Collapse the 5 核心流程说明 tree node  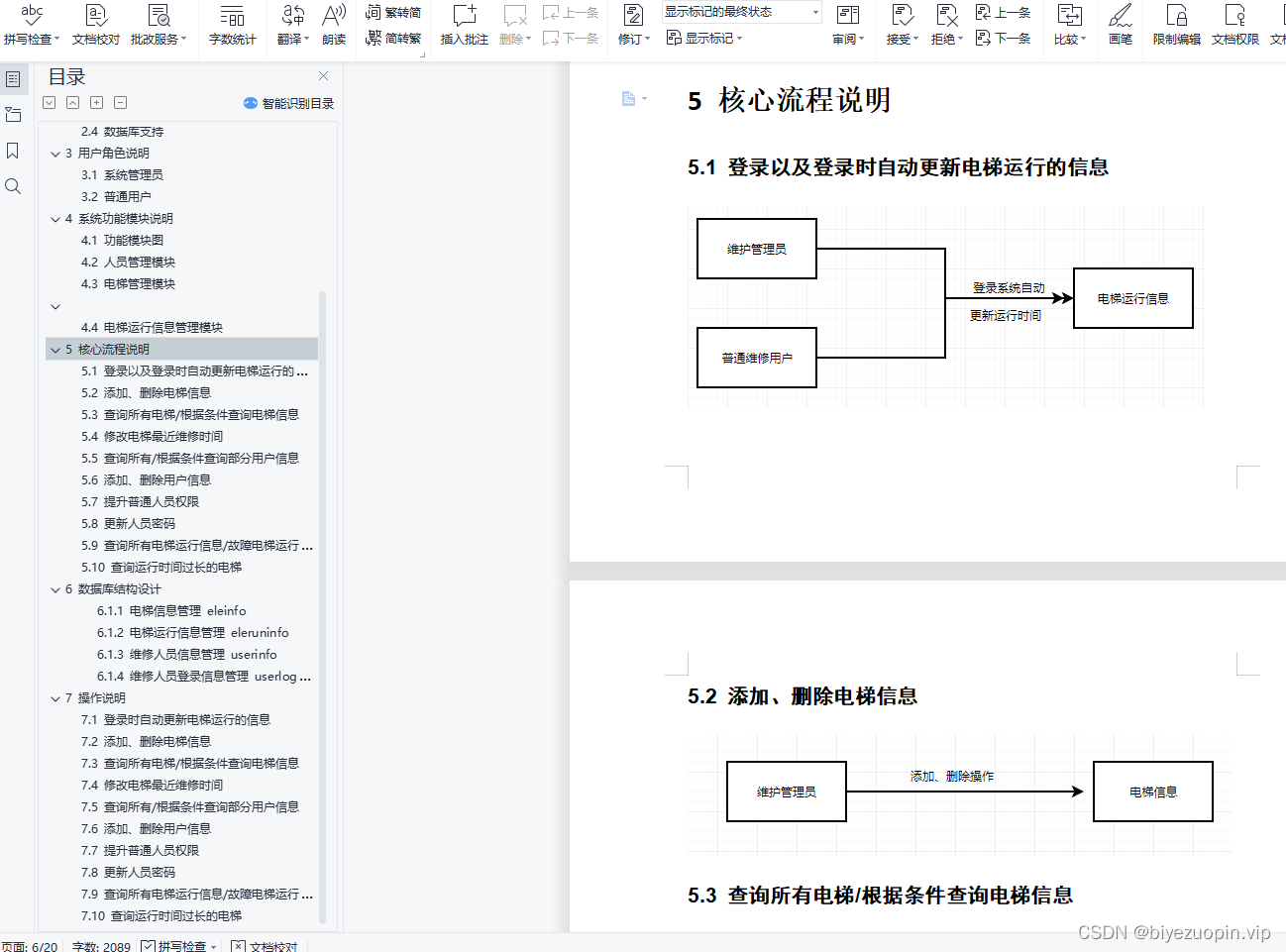[x=55, y=349]
